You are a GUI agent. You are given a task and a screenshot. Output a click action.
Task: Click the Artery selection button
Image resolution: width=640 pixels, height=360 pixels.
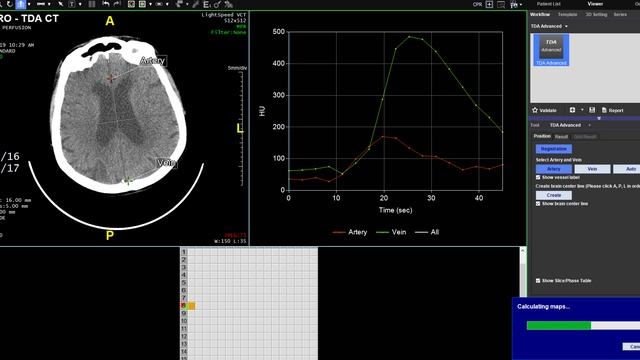pos(553,169)
